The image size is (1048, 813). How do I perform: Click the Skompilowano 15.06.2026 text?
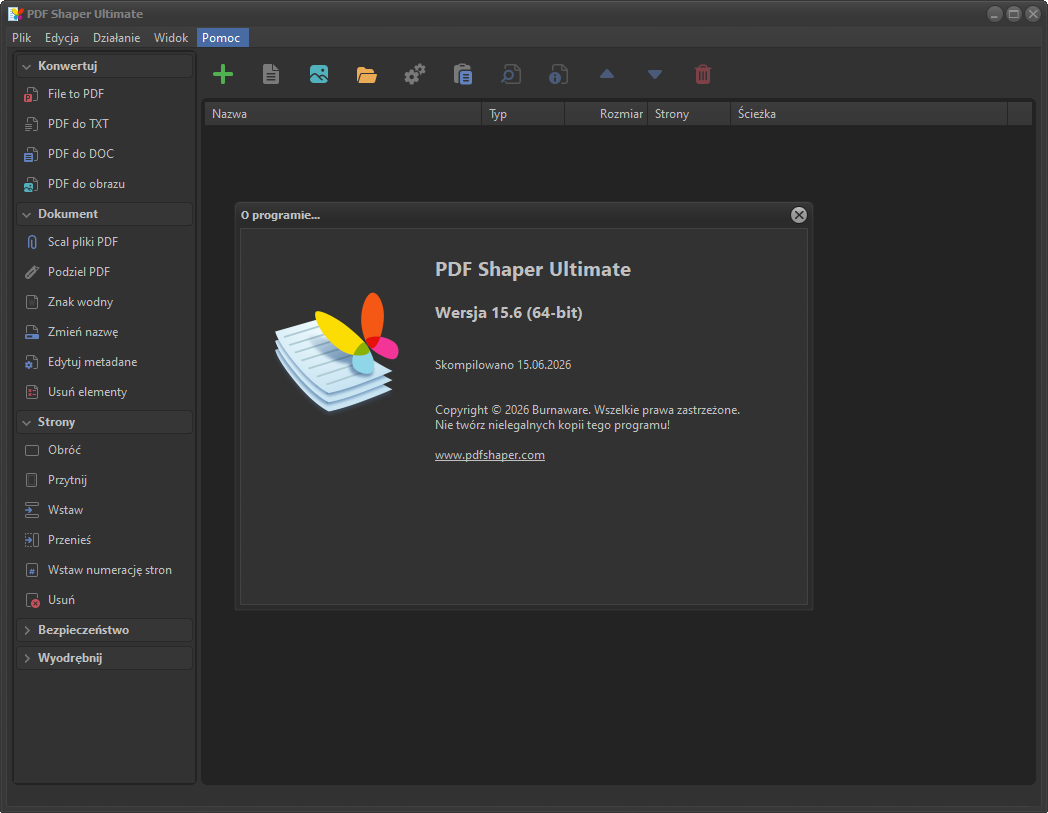pos(503,364)
